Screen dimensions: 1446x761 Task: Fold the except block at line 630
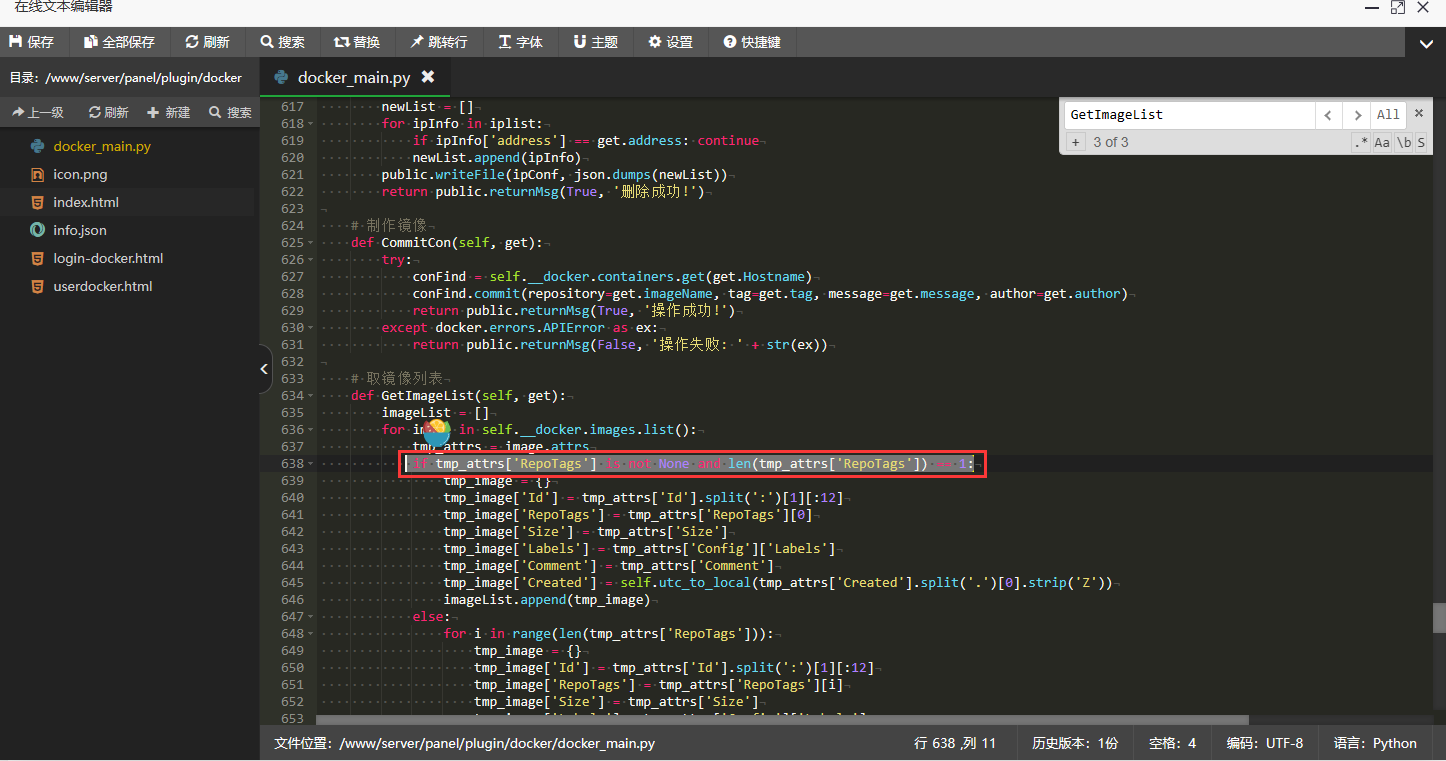tap(310, 328)
